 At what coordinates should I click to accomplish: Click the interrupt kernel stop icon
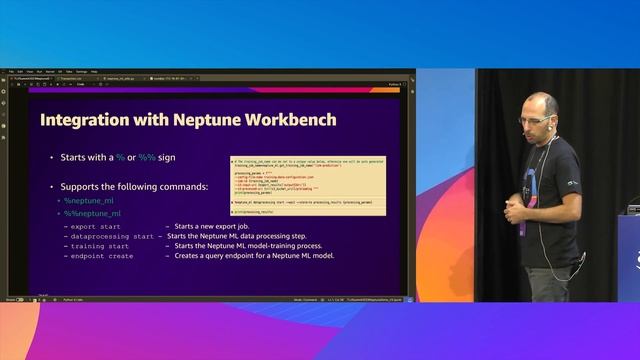58,84
